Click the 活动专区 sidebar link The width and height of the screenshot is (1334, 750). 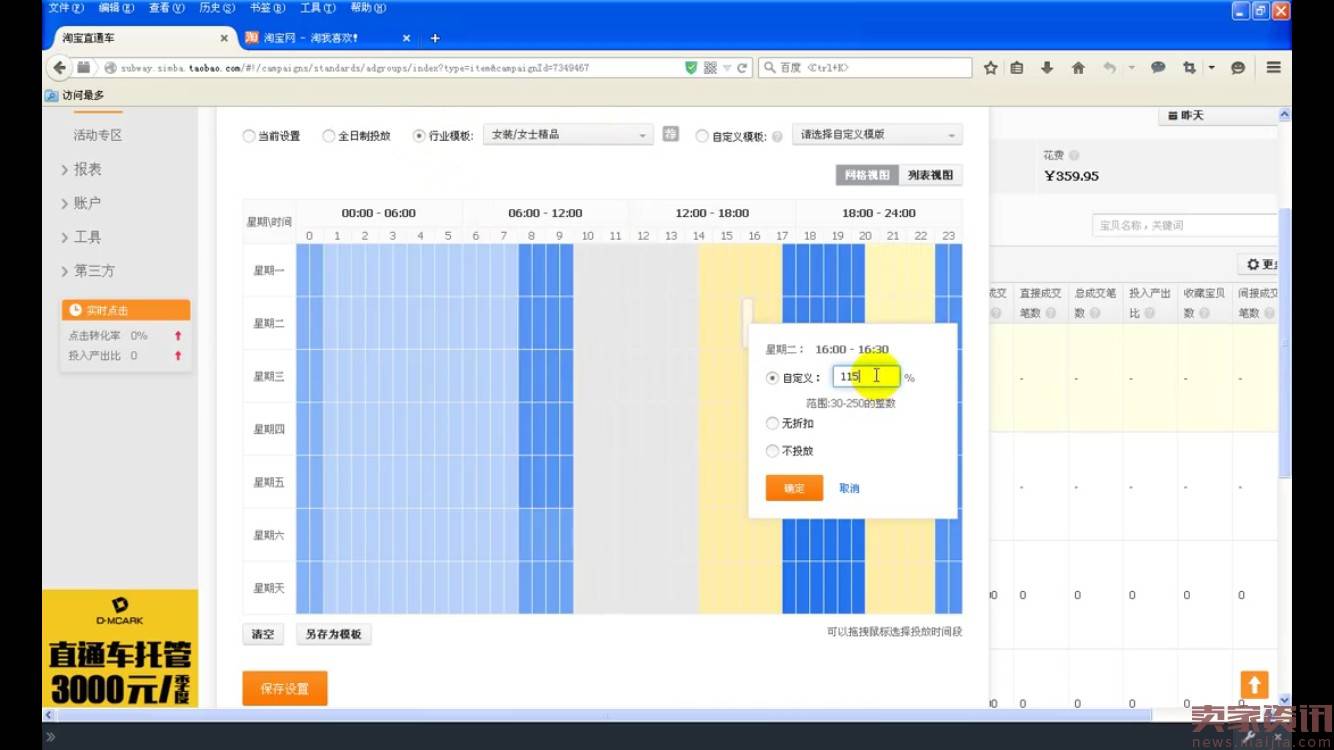click(x=97, y=135)
